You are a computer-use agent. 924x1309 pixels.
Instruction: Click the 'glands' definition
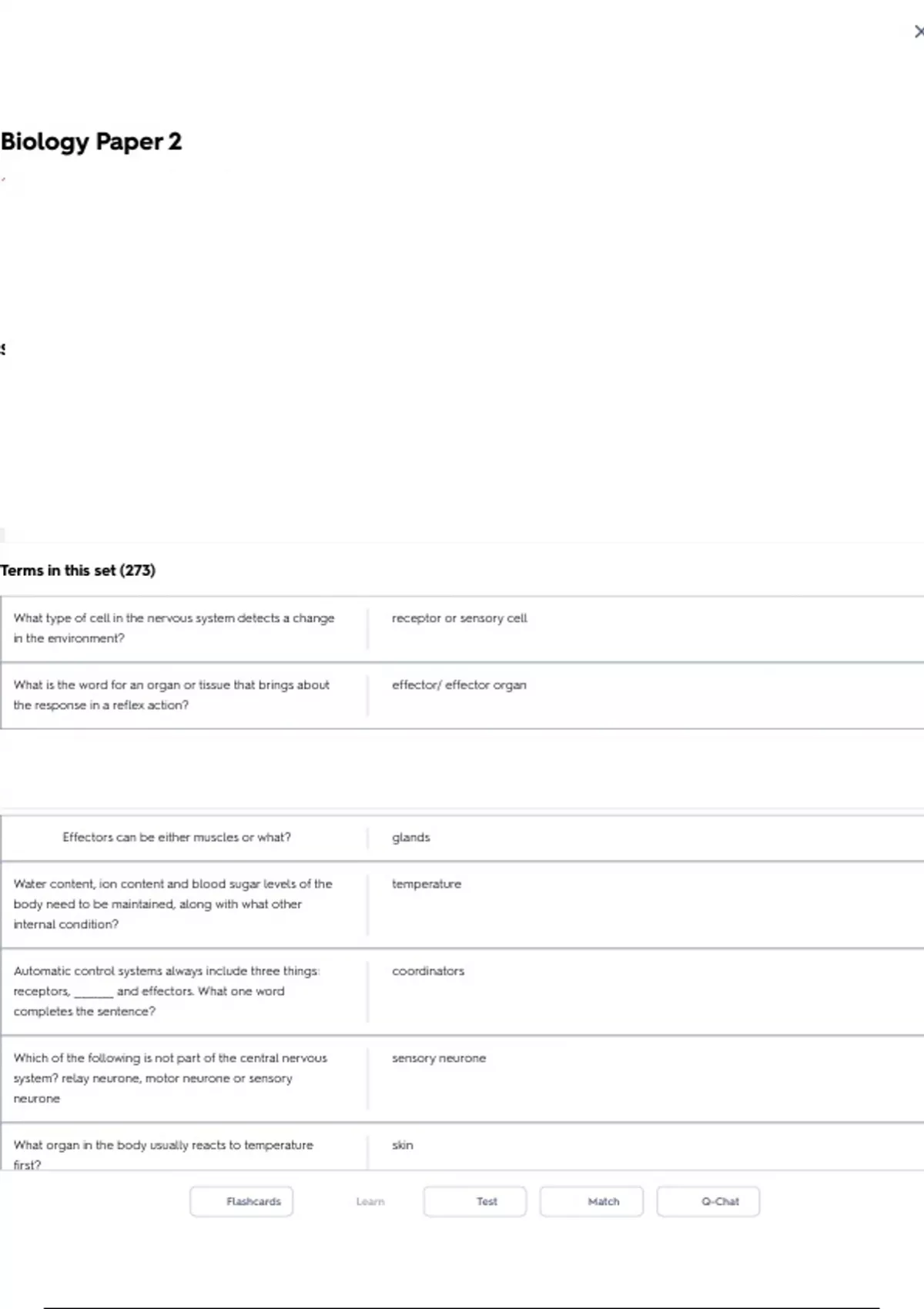[x=410, y=838]
